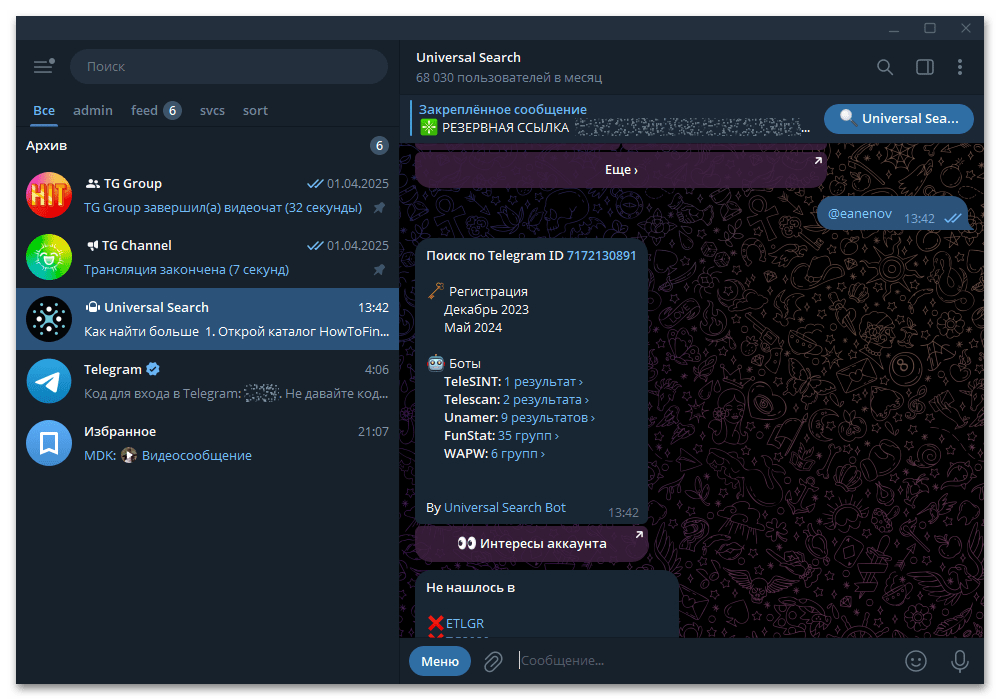Click the Интересы аккаунта inline button

tap(531, 543)
